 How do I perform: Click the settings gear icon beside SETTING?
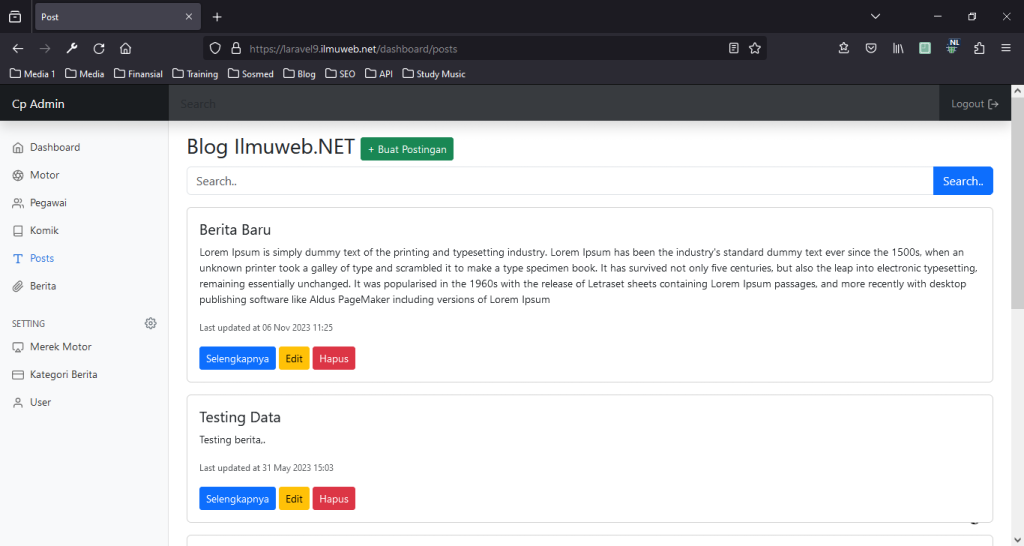click(x=151, y=323)
